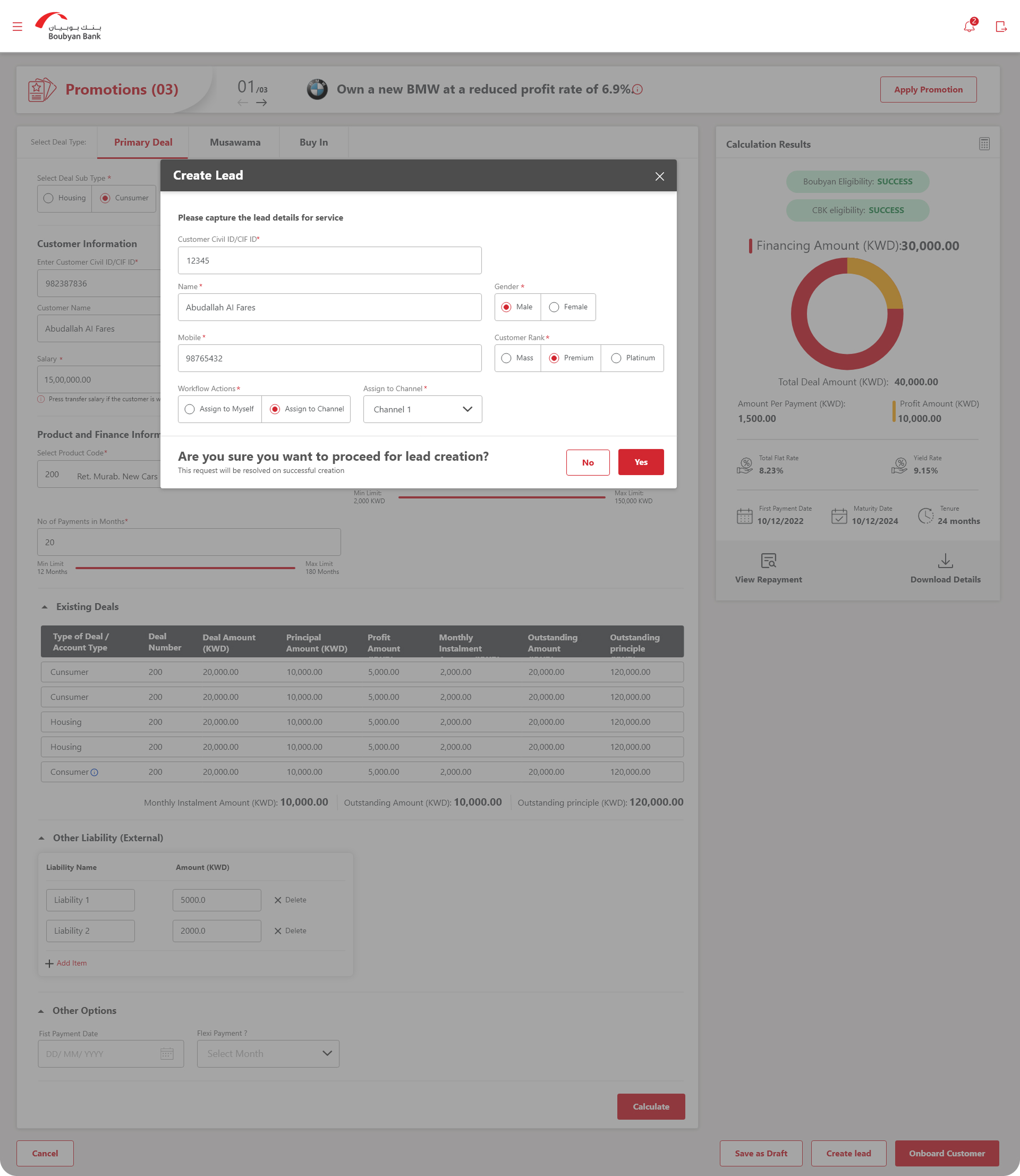Open the calculator icon in Calculation Results

[x=984, y=144]
